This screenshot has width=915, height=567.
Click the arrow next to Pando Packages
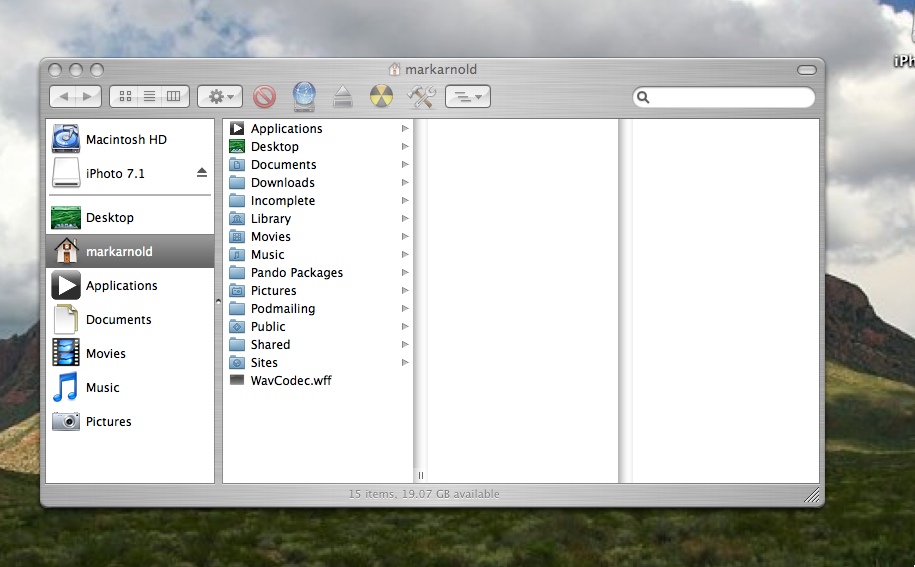coord(405,272)
